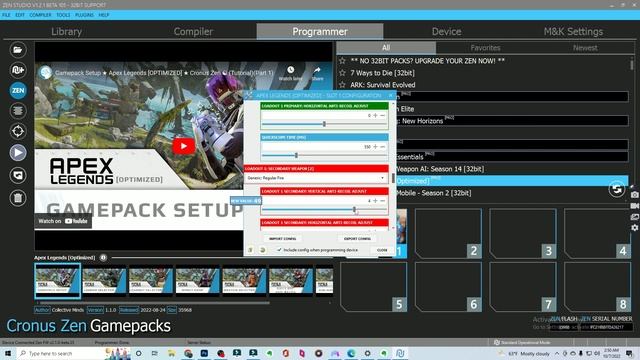Open the File menu
Viewport: 640px width, 360px height.
point(6,15)
